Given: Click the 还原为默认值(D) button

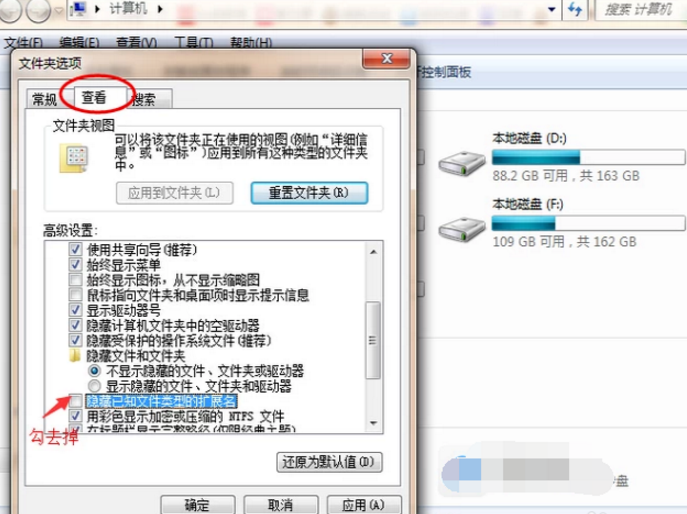Looking at the screenshot, I should point(329,462).
